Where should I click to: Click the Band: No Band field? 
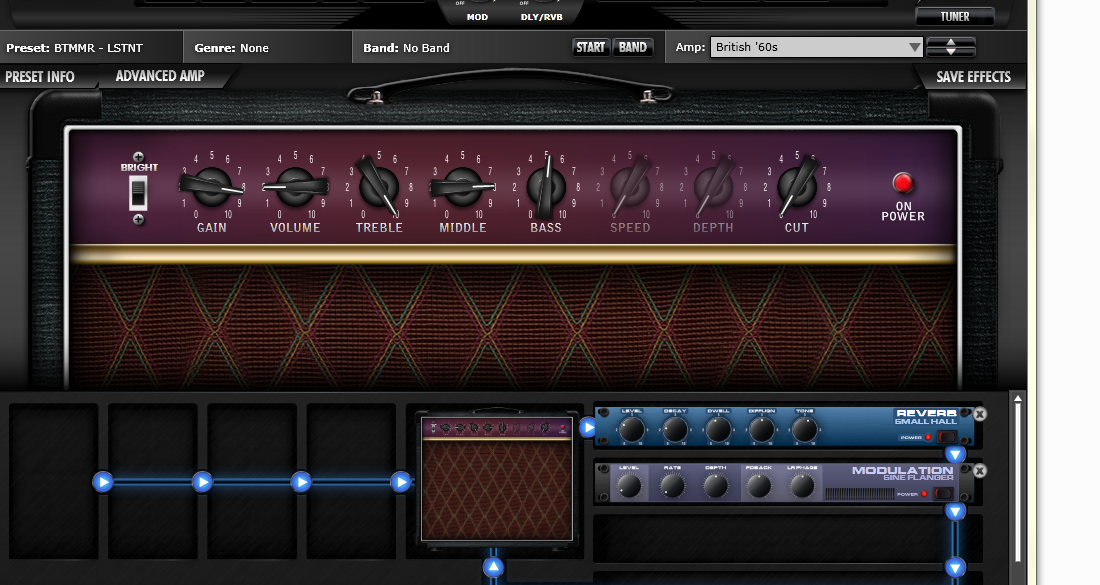406,48
